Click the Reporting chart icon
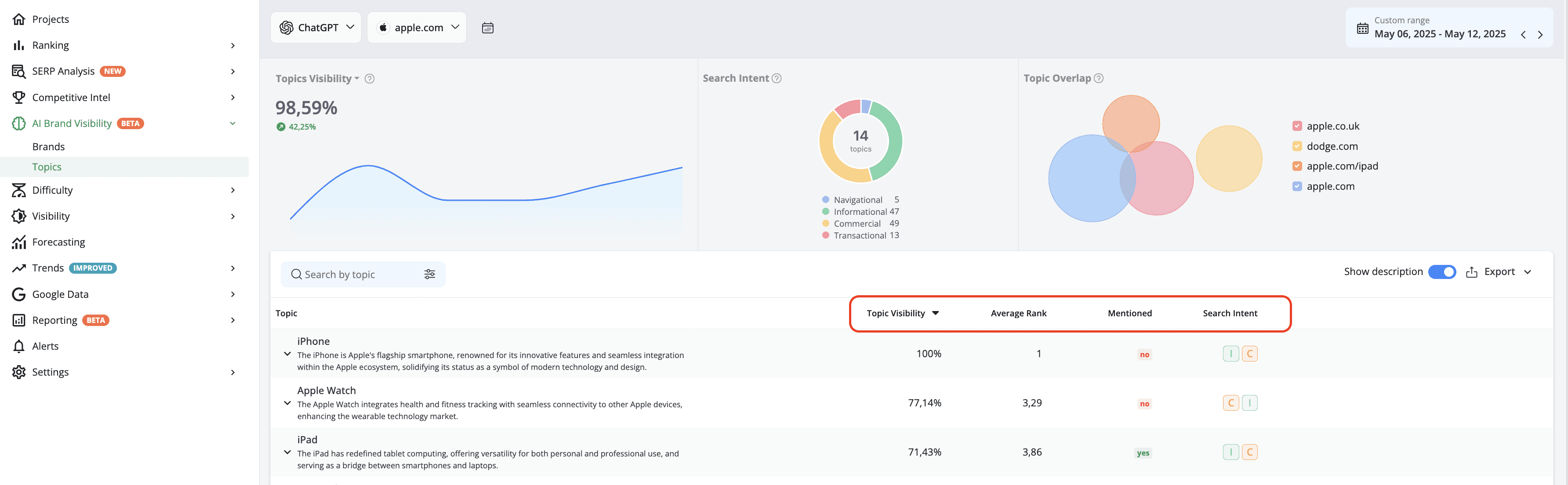This screenshot has height=485, width=1568. [x=19, y=320]
